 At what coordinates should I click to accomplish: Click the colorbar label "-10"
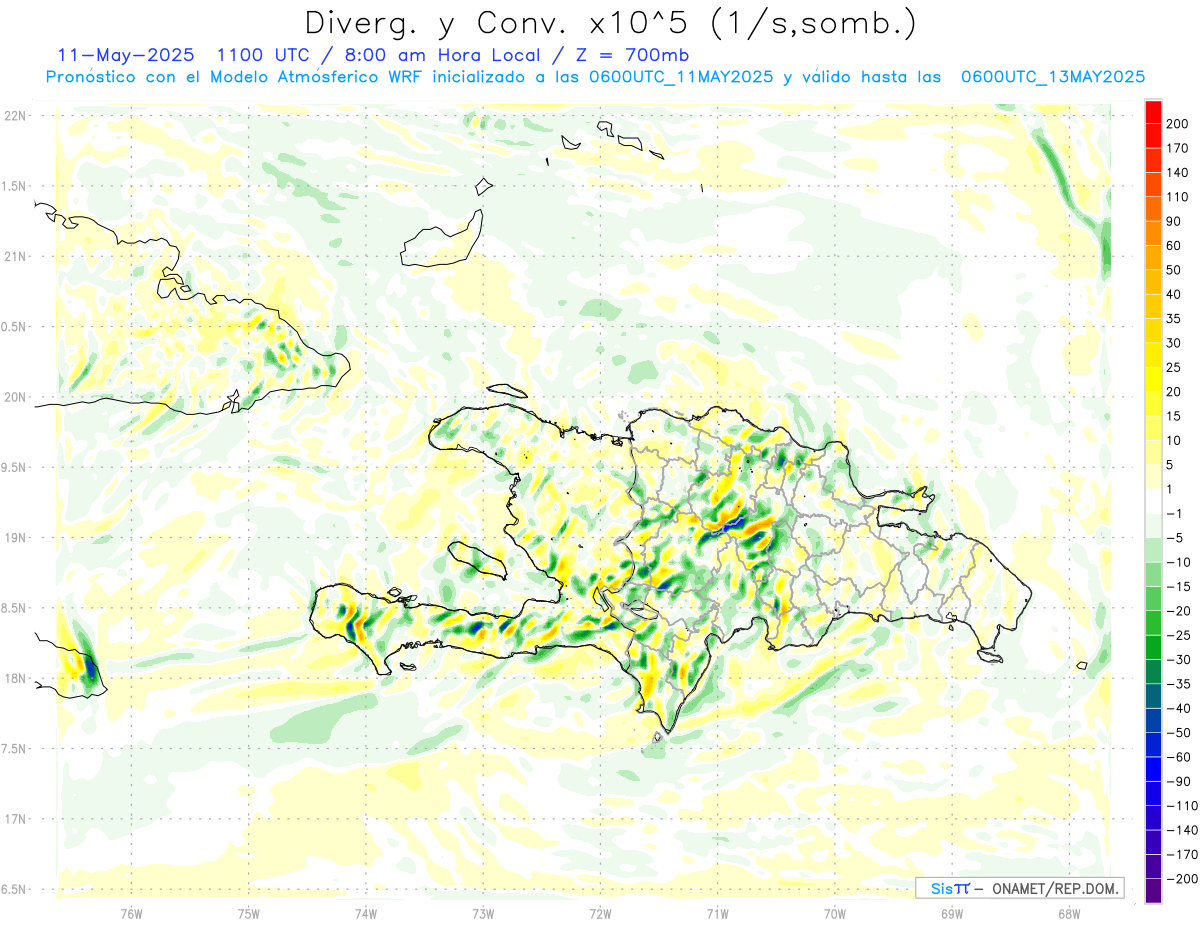pos(1180,562)
